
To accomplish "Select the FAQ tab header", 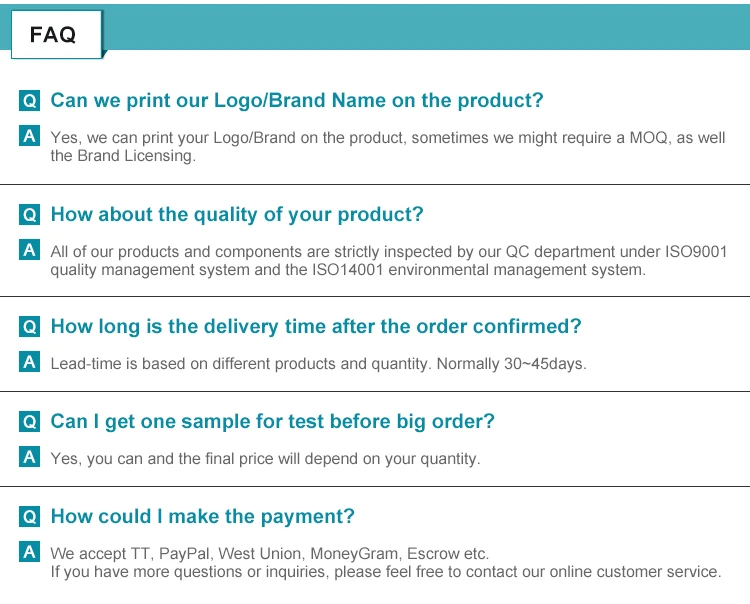I will click(53, 34).
